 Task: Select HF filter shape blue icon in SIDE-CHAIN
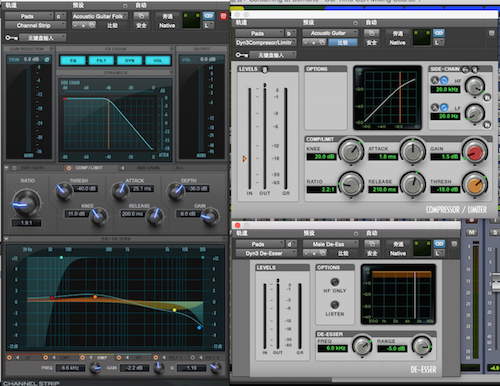444,80
